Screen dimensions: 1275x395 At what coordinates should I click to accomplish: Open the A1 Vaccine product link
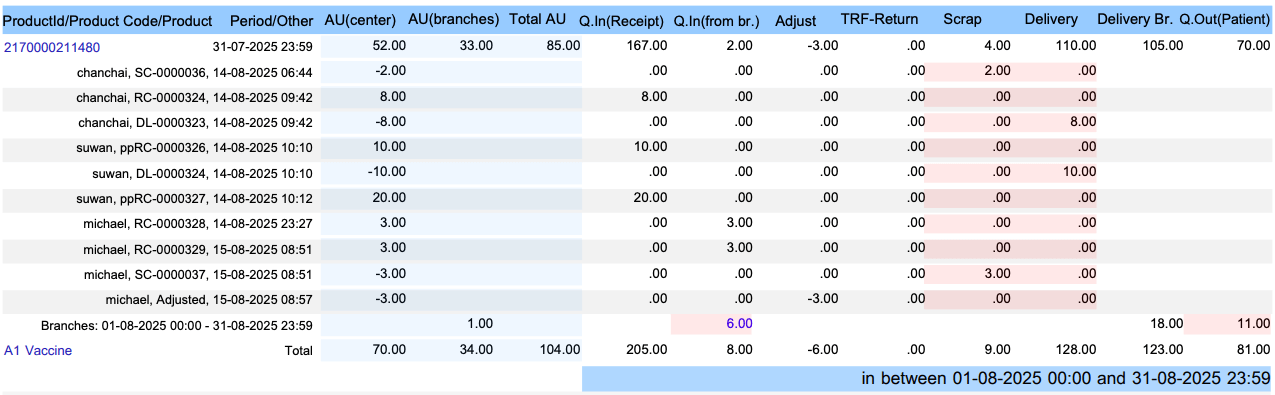point(38,350)
